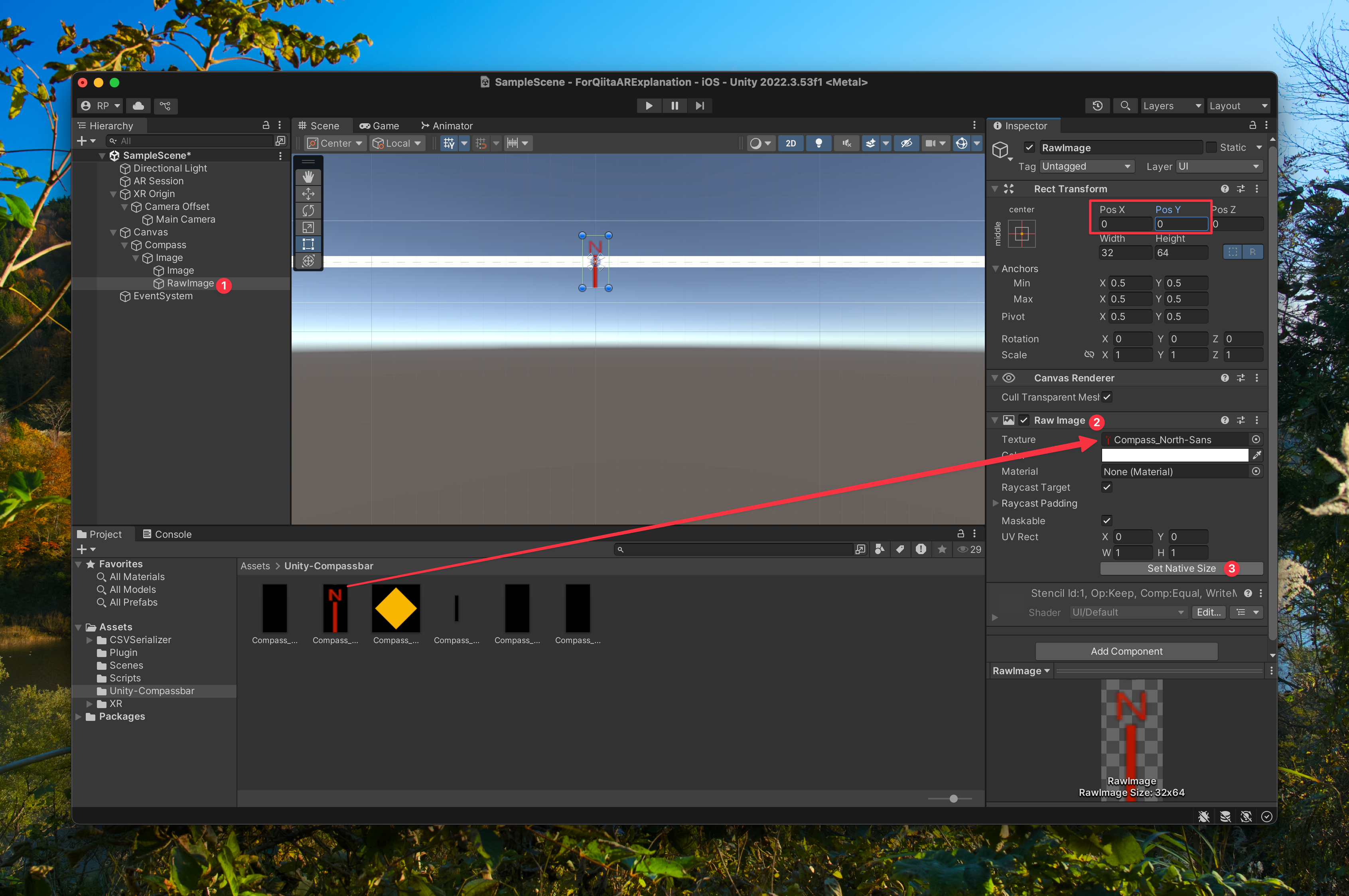This screenshot has height=896, width=1349.
Task: Open the Texture object picker circle
Action: pos(1256,440)
